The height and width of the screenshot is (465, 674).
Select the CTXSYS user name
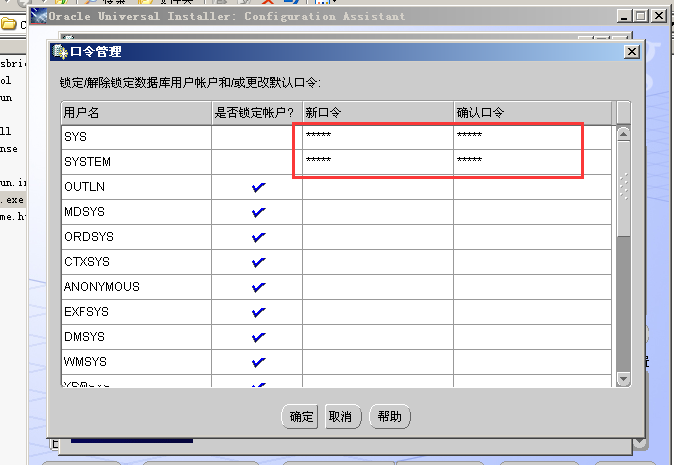[87, 262]
